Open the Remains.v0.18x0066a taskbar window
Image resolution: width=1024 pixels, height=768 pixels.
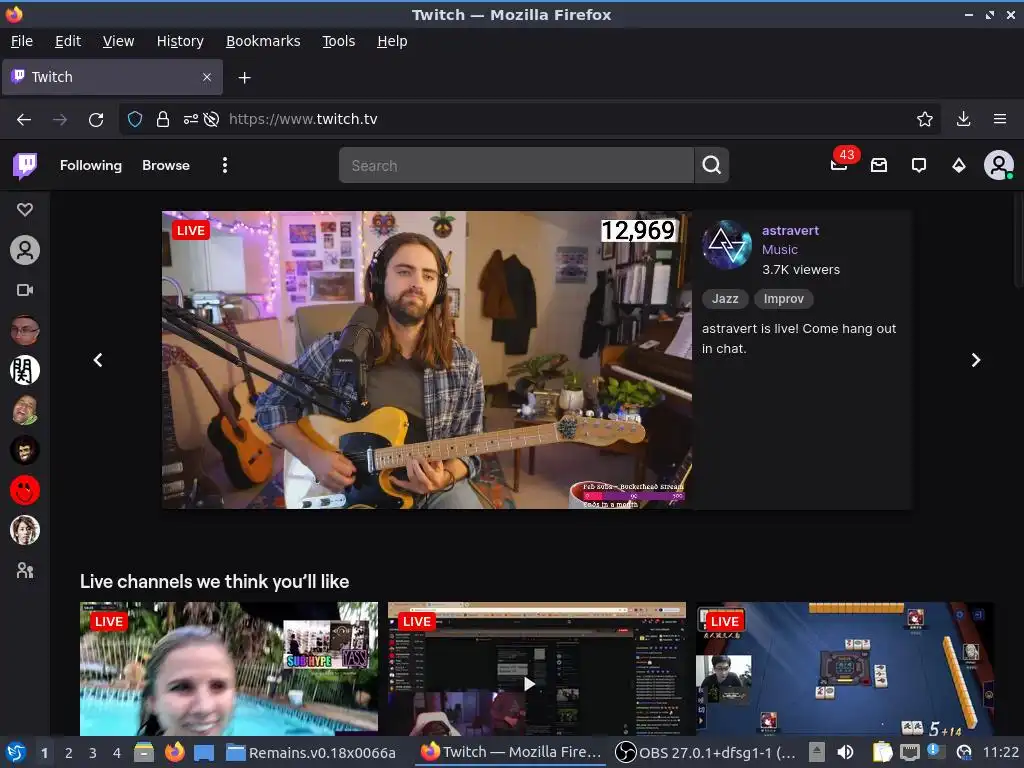[x=311, y=753]
